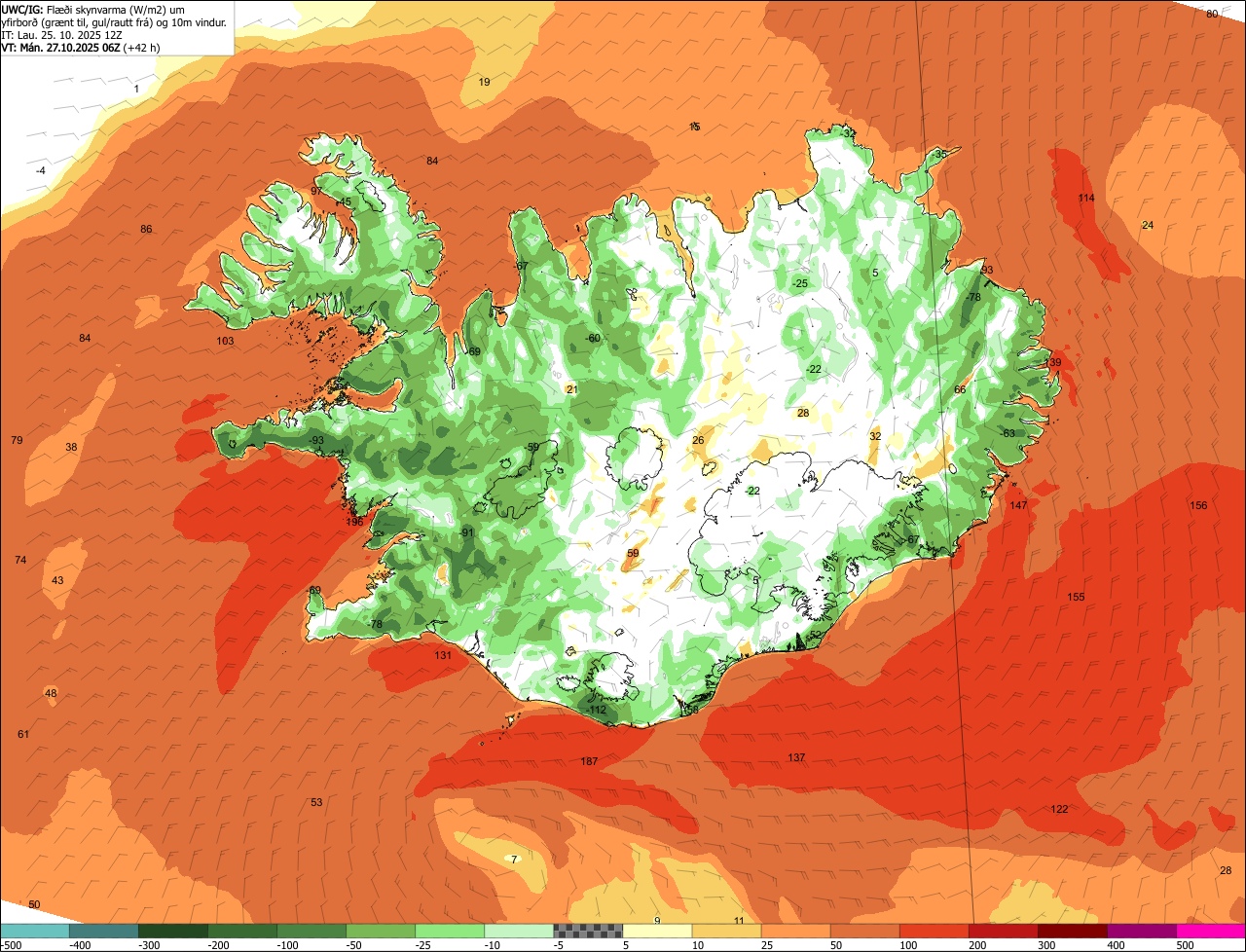1246x952 pixels.
Task: Click the map value -93 on Snæfellsnes peninsula
Action: coord(315,440)
